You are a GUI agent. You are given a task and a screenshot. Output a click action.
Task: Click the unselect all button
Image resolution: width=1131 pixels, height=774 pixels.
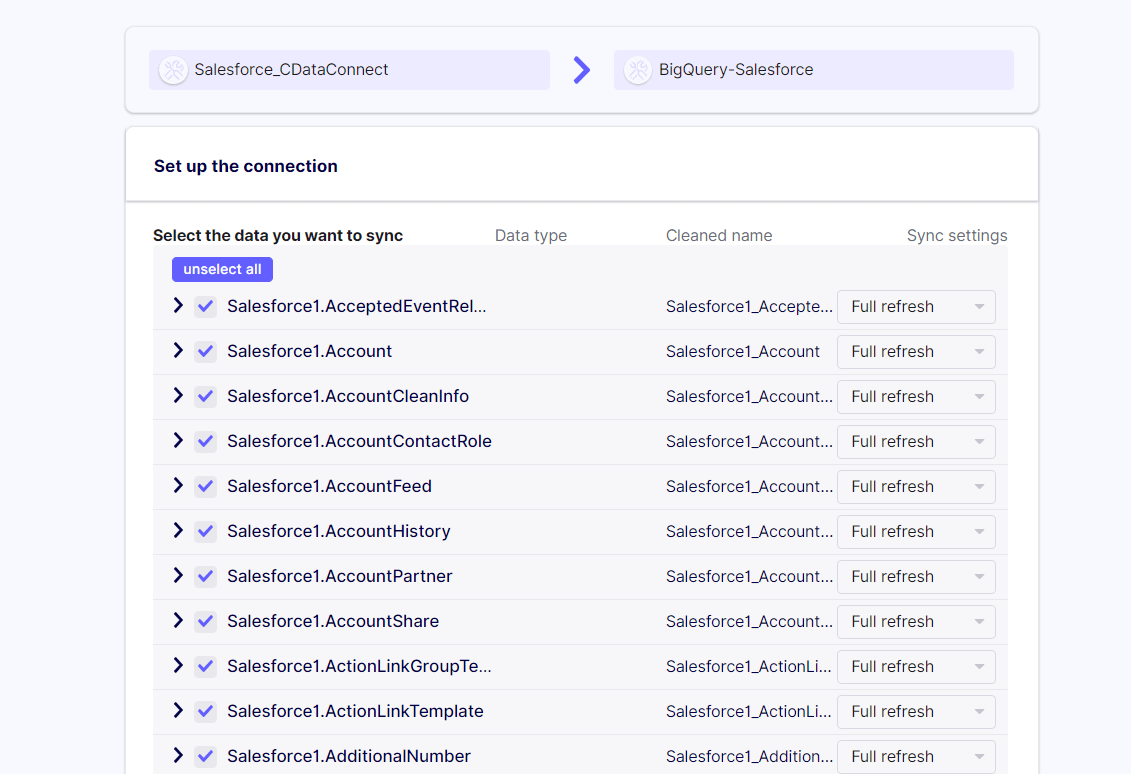click(222, 270)
